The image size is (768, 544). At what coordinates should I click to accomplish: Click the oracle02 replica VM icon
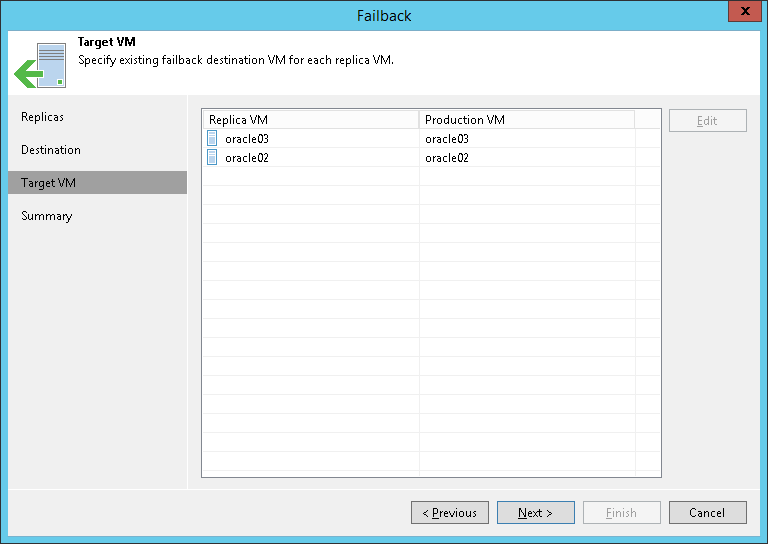212,158
